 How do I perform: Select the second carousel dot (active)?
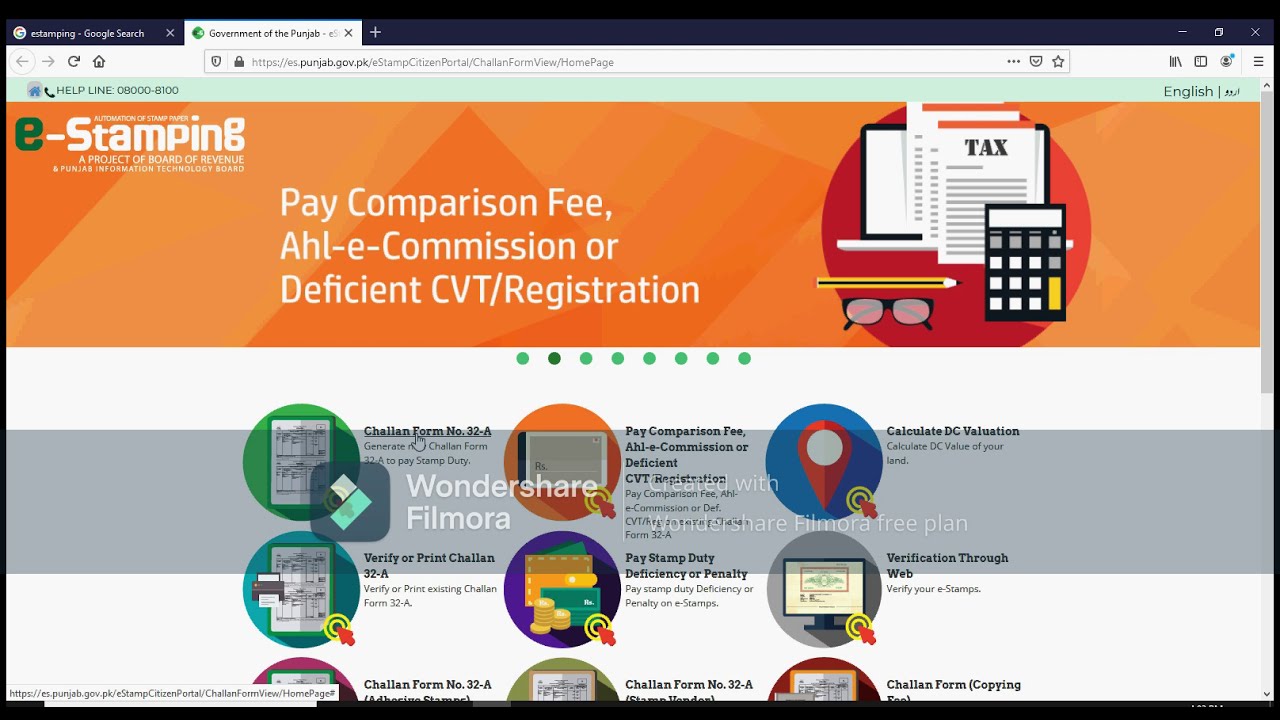coord(554,358)
